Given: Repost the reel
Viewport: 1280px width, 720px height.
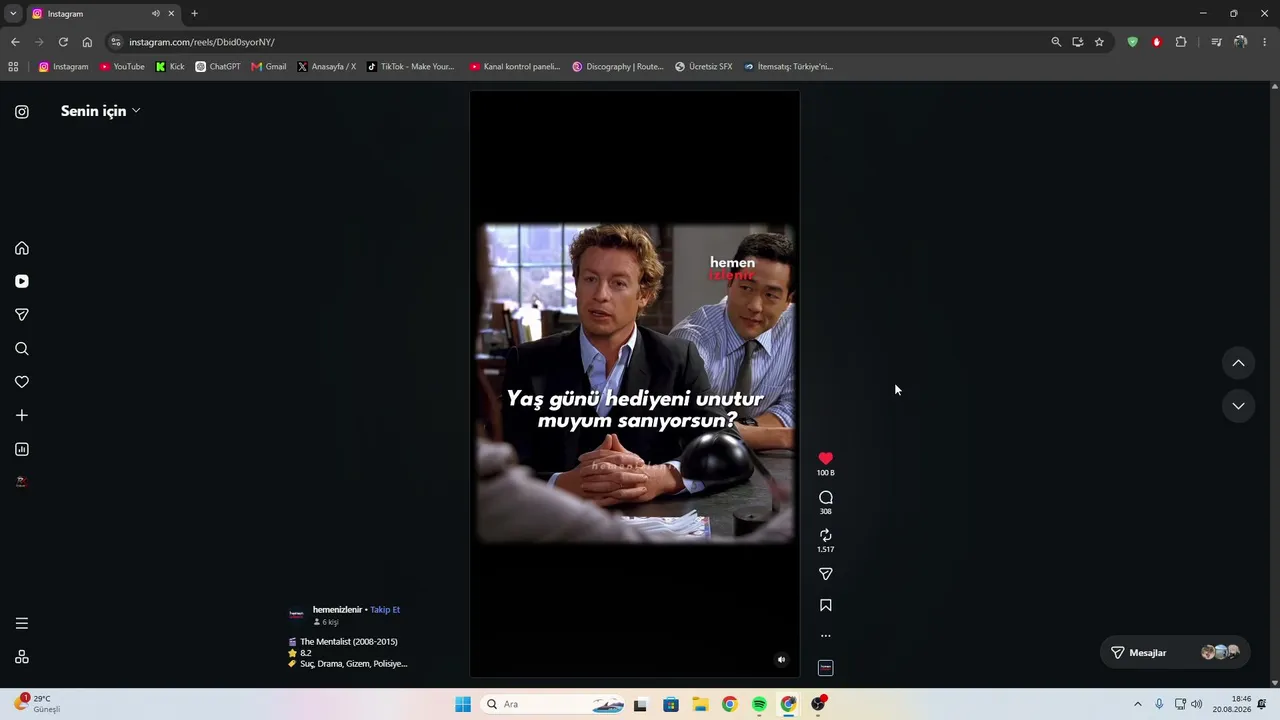Looking at the screenshot, I should click(x=825, y=535).
